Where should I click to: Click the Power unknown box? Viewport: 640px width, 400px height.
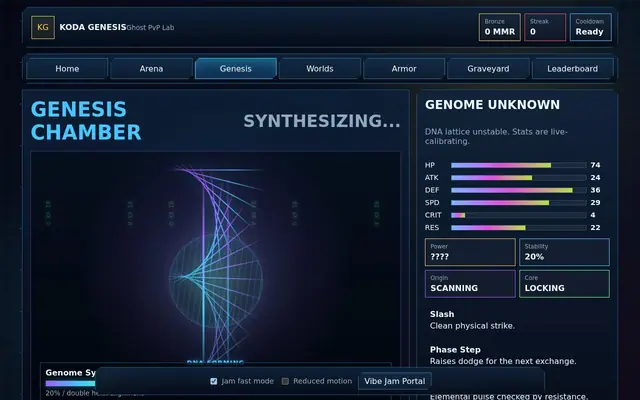pyautogui.click(x=470, y=252)
